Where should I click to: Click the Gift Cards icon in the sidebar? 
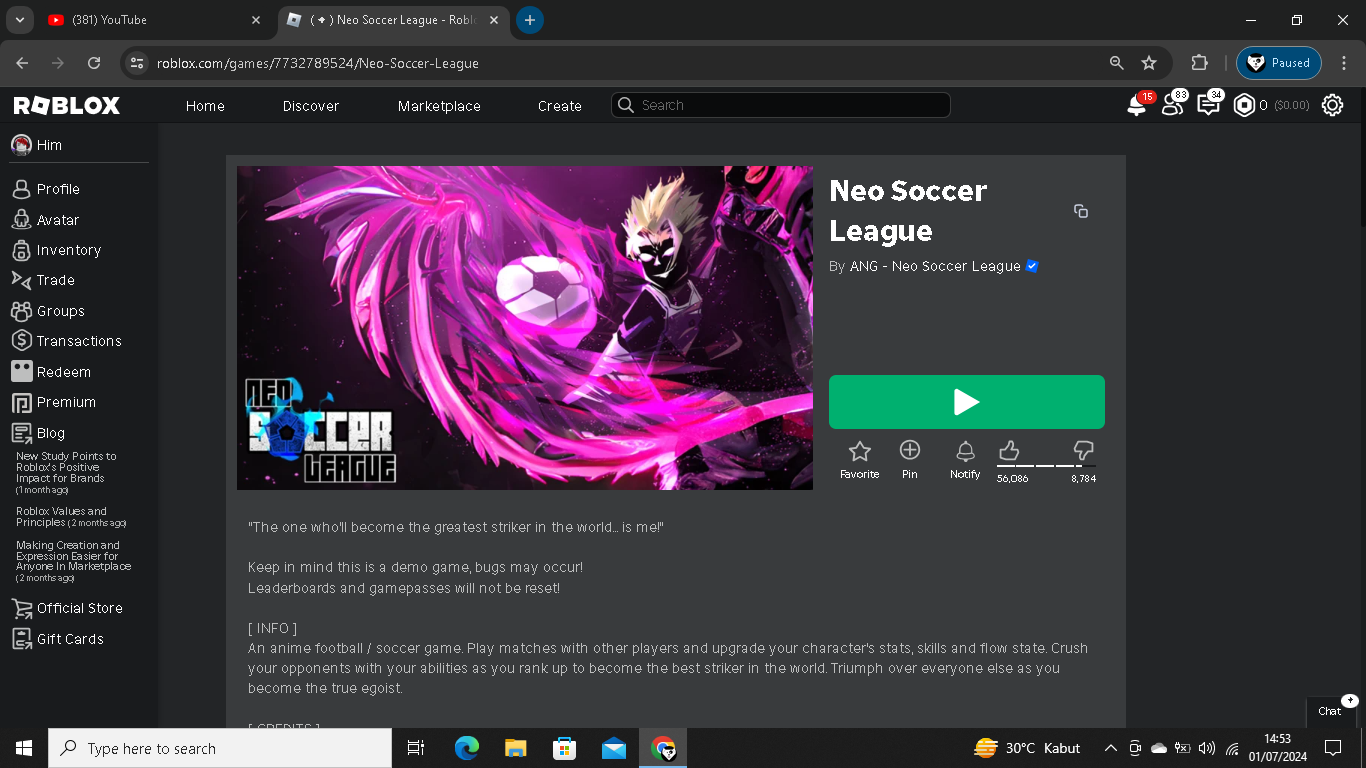21,639
